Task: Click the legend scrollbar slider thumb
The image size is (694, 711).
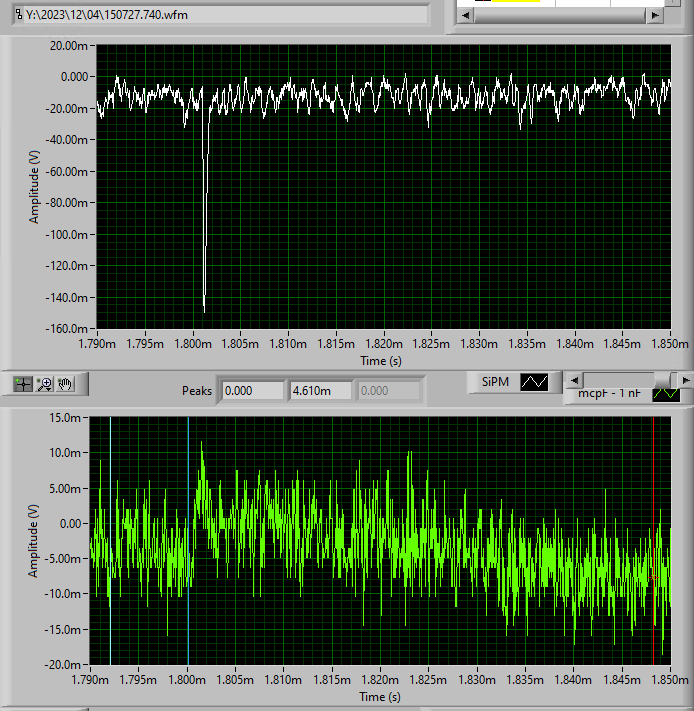Action: pyautogui.click(x=664, y=380)
